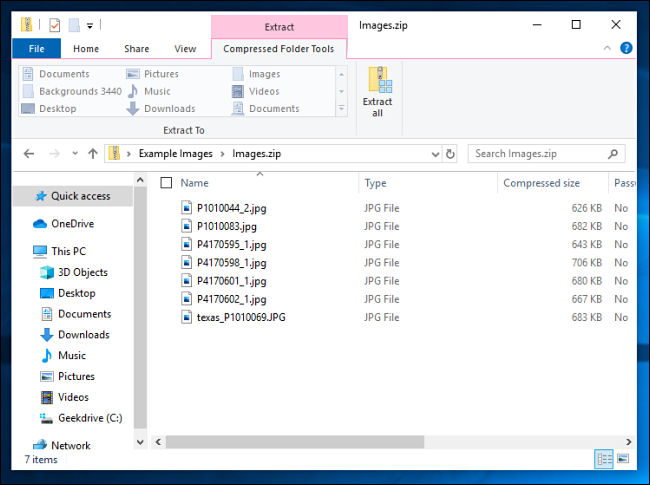Open the address bar history dropdown
This screenshot has width=650, height=485.
(434, 154)
